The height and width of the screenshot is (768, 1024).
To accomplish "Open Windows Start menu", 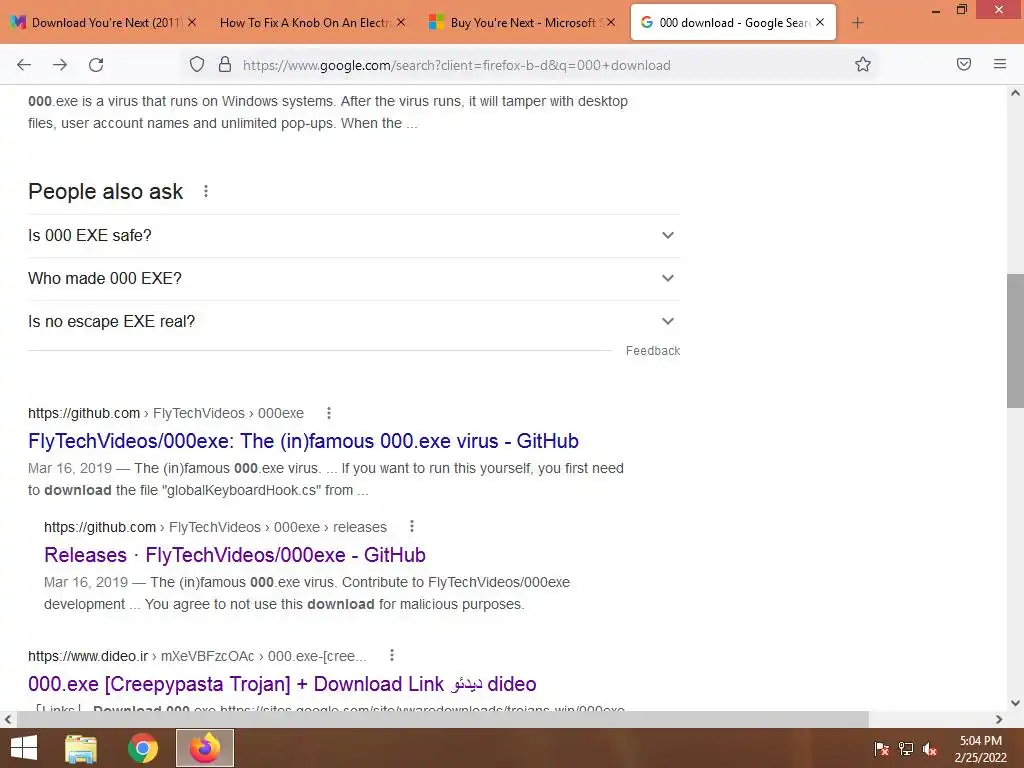I will pos(24,748).
